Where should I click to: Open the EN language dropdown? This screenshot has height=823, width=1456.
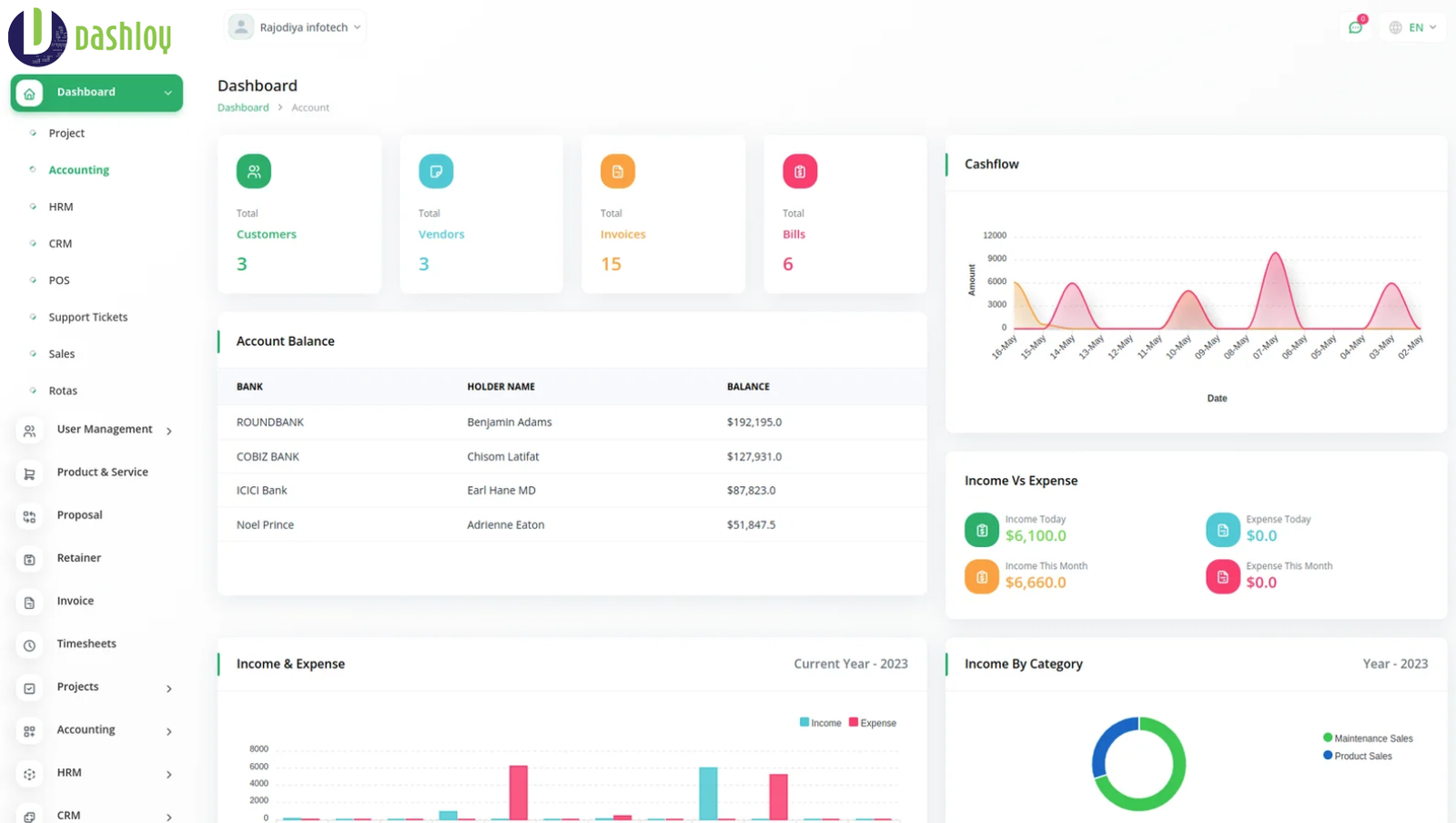pos(1413,27)
